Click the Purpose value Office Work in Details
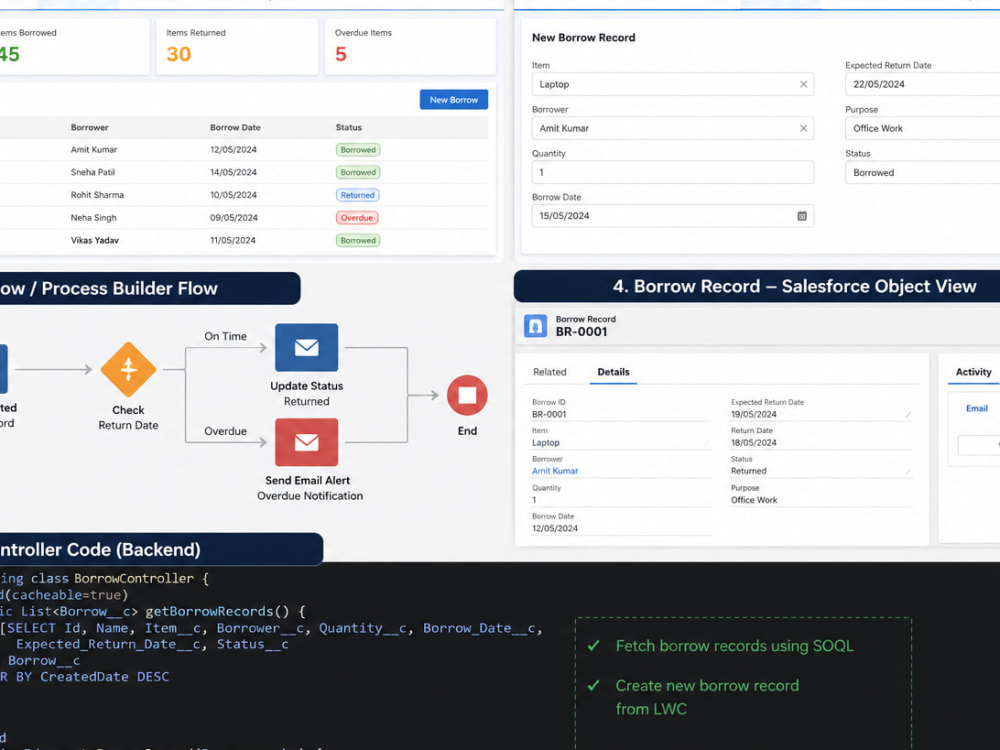Screen dimensions: 1000x750 click(x=754, y=500)
